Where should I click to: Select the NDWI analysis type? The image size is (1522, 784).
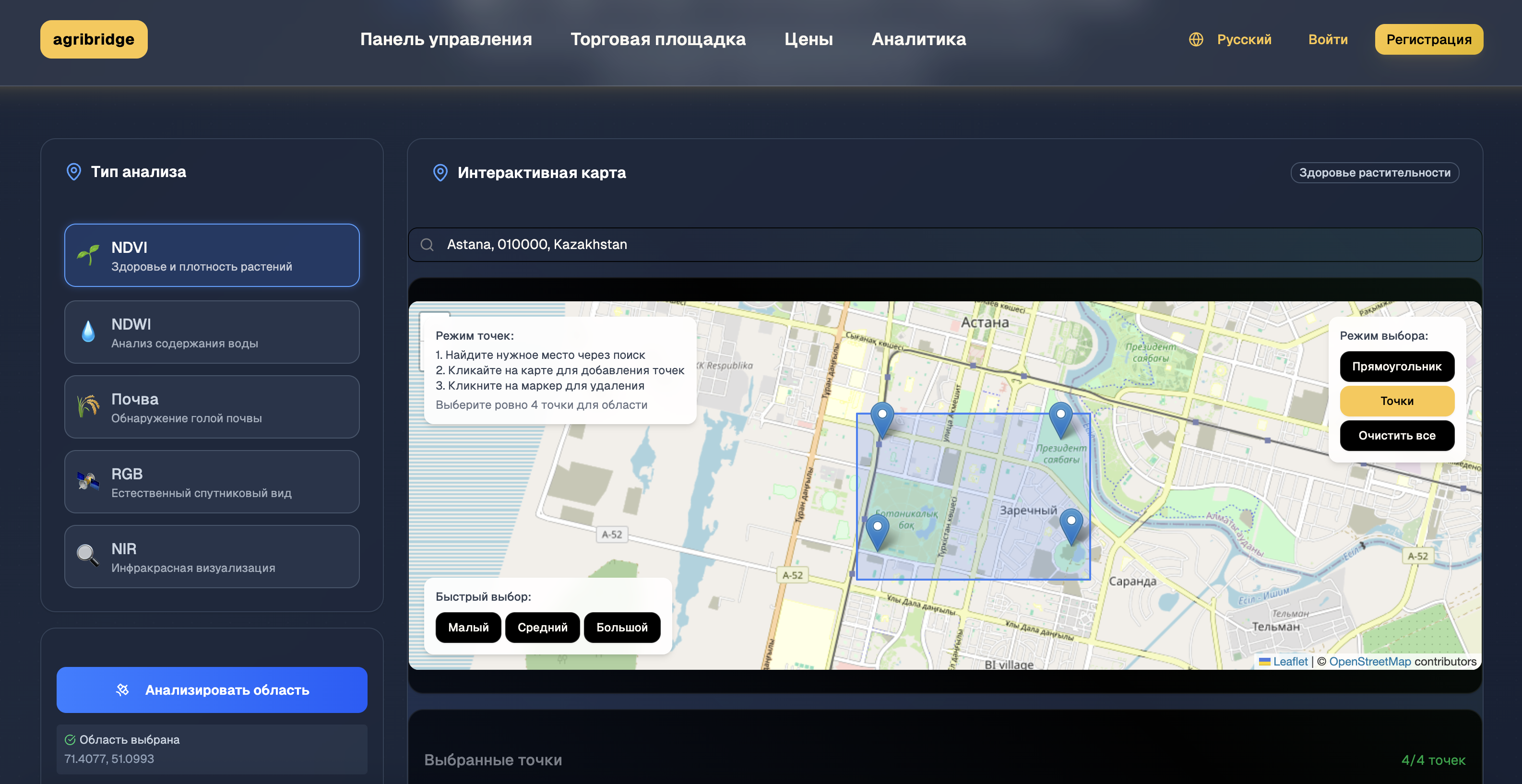click(x=212, y=332)
